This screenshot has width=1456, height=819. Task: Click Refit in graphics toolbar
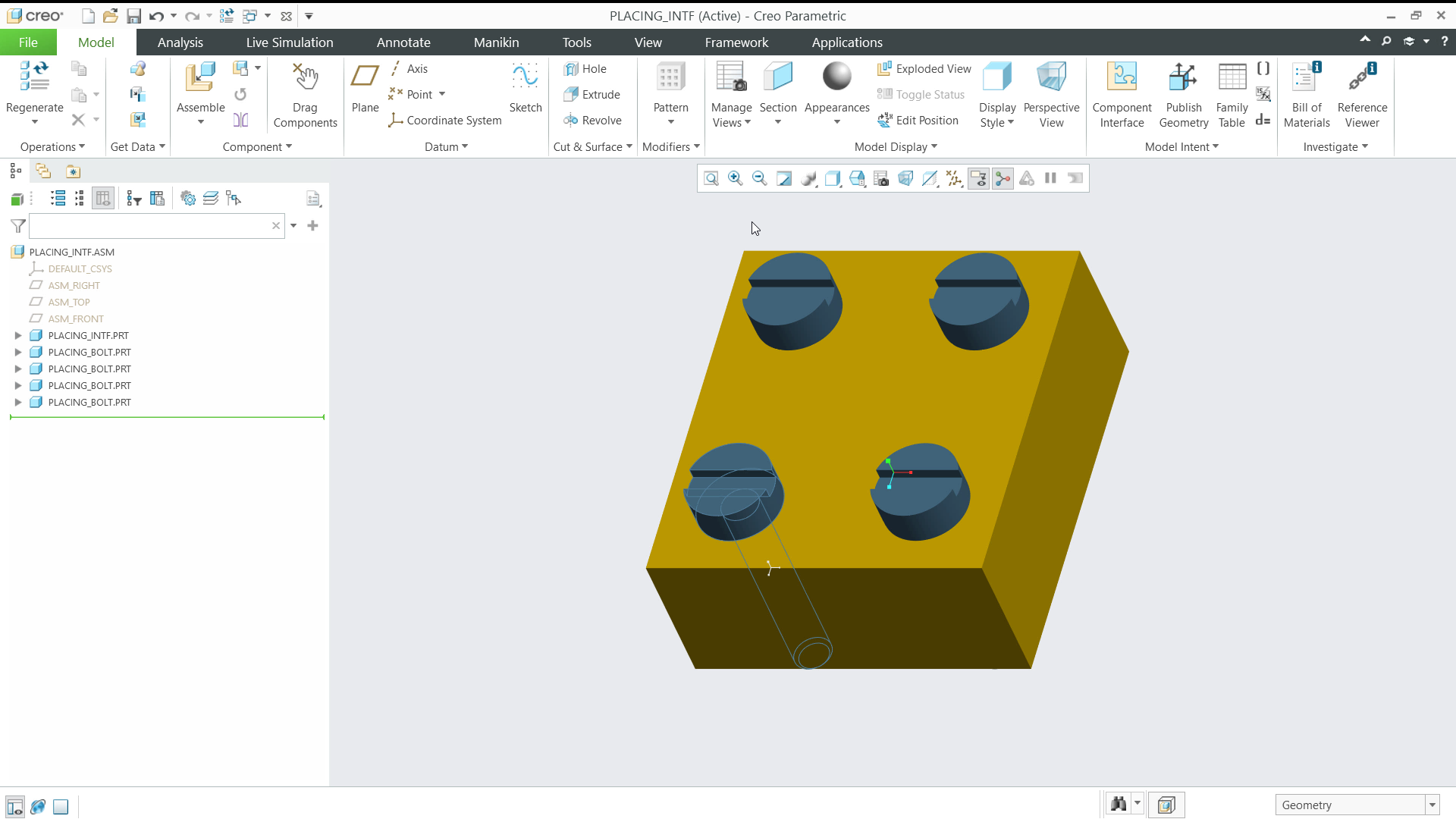711,178
